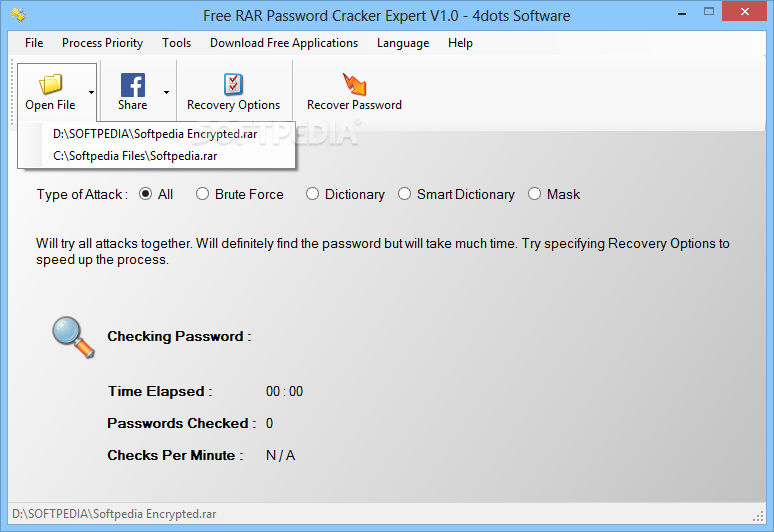Image resolution: width=774 pixels, height=532 pixels.
Task: Minimize the application window
Action: click(x=682, y=13)
